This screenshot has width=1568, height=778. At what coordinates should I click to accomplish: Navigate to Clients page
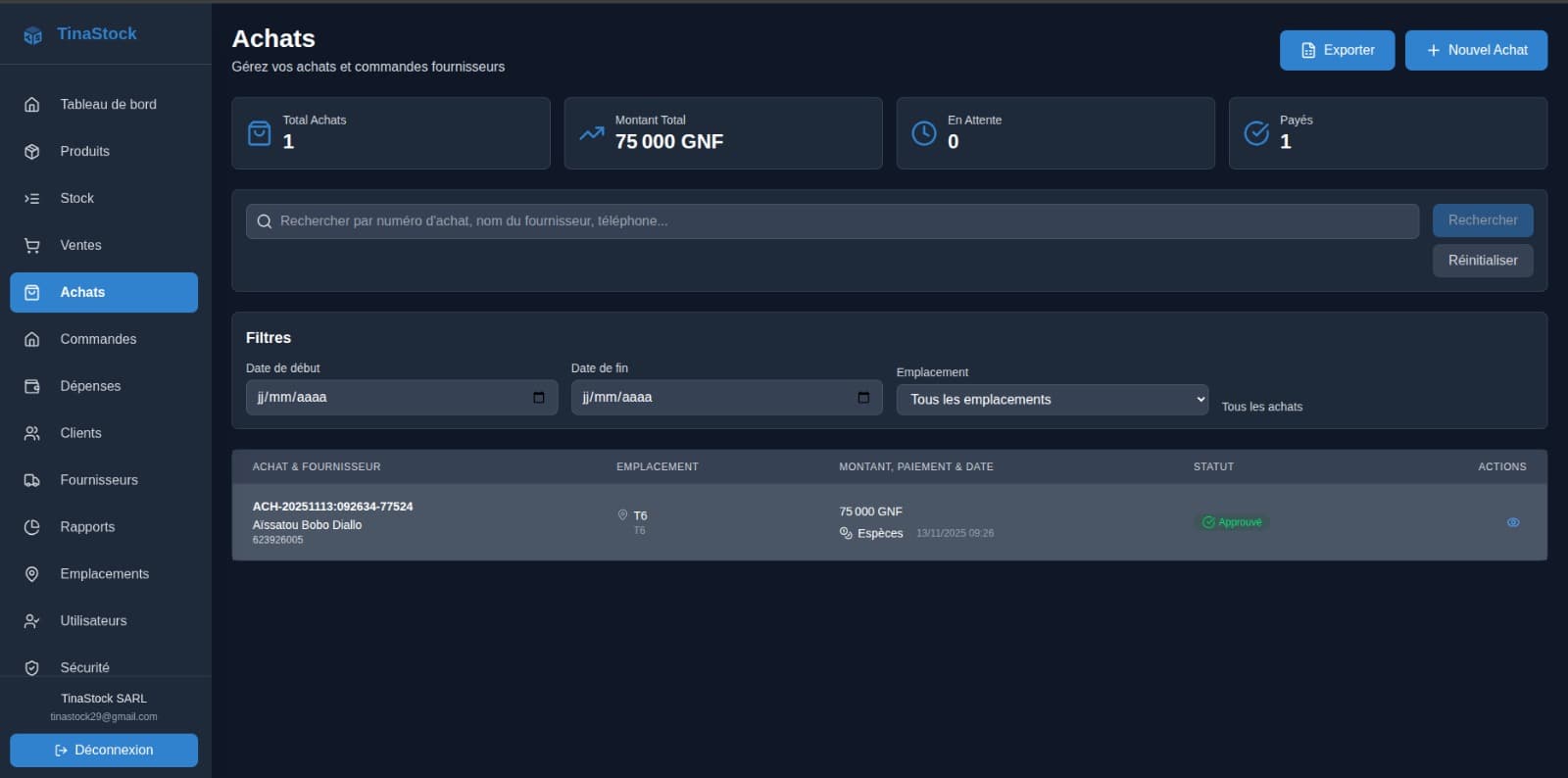pyautogui.click(x=104, y=433)
